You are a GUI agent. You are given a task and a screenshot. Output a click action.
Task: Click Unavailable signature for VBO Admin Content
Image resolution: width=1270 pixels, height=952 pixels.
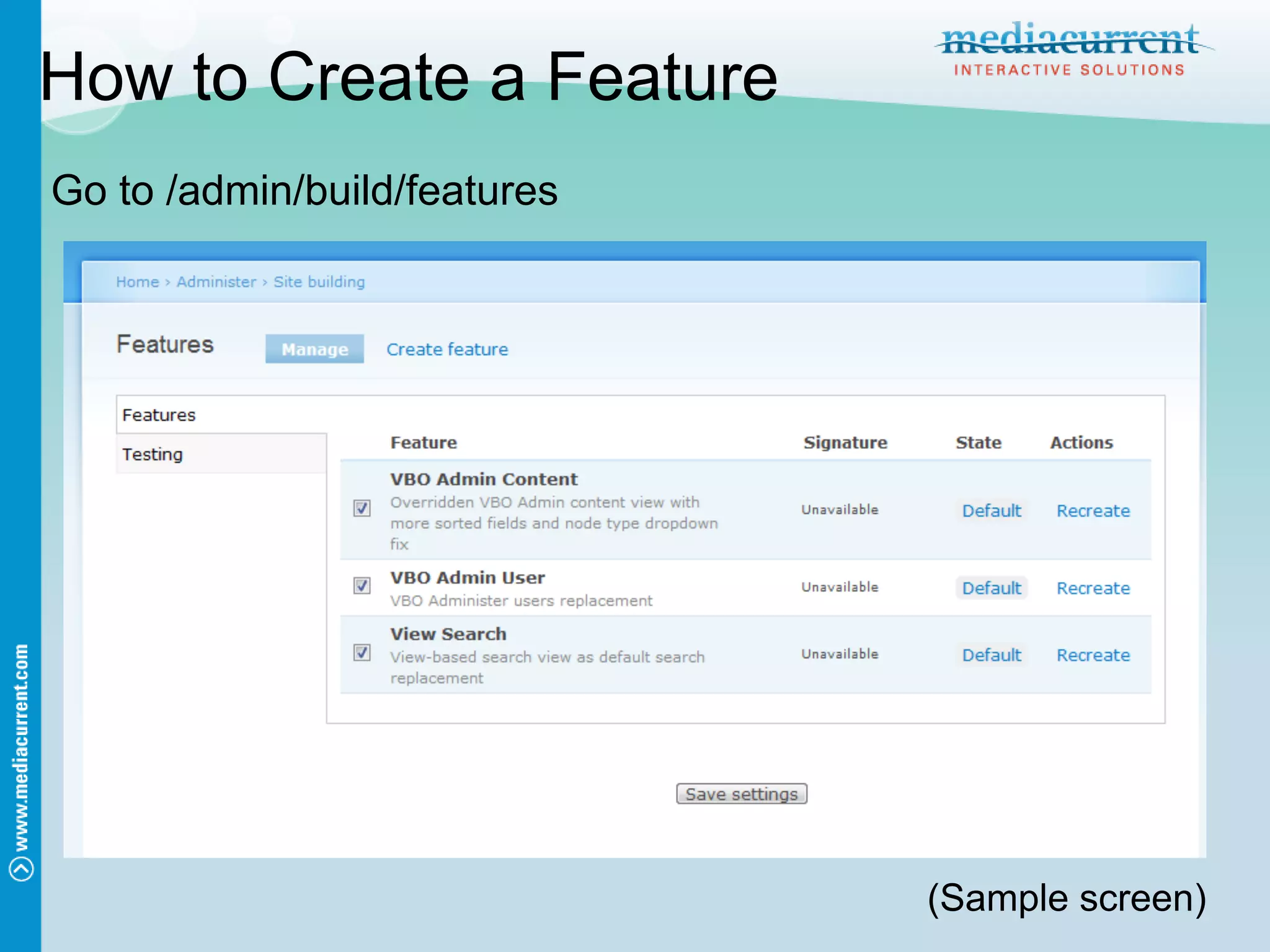click(840, 509)
